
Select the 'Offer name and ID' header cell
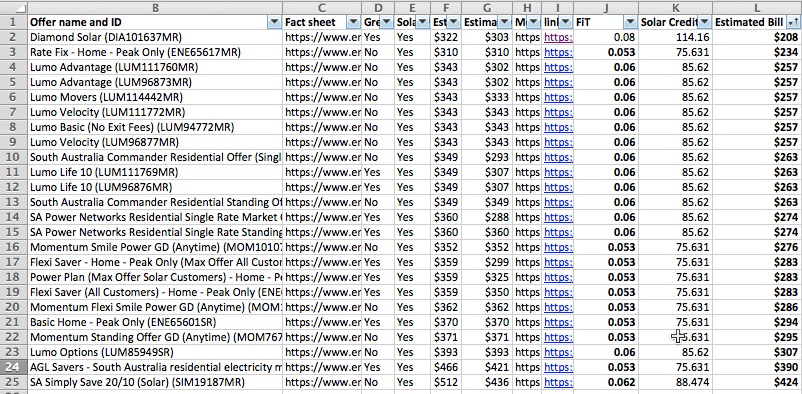[155, 22]
